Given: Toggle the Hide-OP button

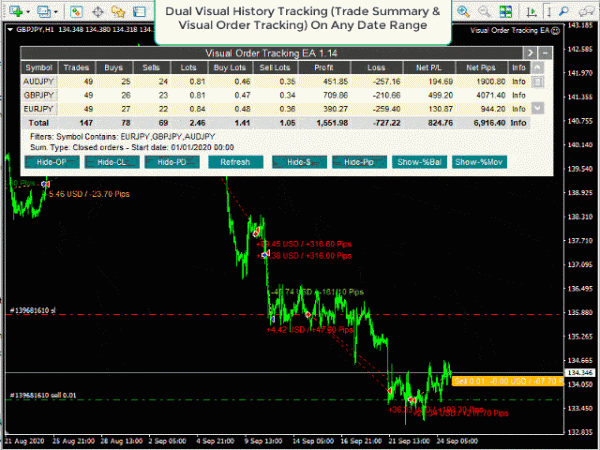Looking at the screenshot, I should [49, 162].
